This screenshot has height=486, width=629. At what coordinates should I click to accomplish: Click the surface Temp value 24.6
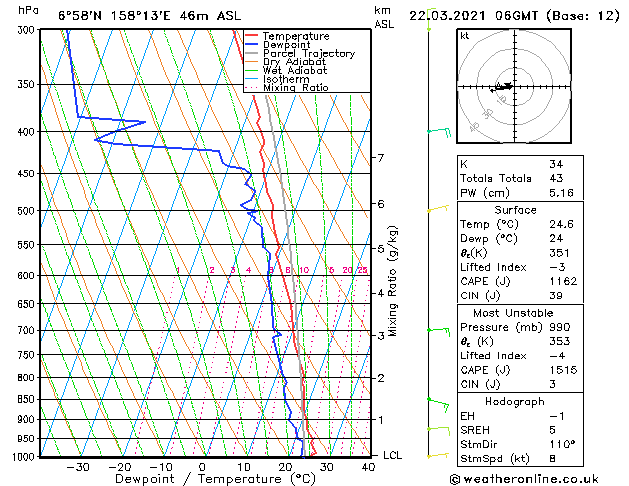pos(561,224)
